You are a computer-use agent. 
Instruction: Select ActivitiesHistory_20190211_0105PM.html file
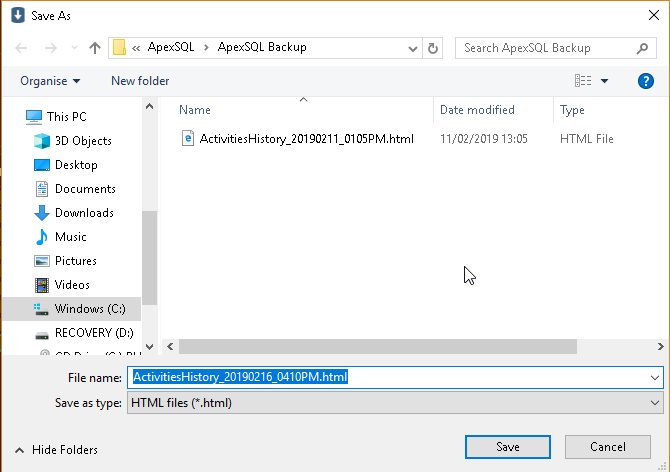(x=306, y=139)
